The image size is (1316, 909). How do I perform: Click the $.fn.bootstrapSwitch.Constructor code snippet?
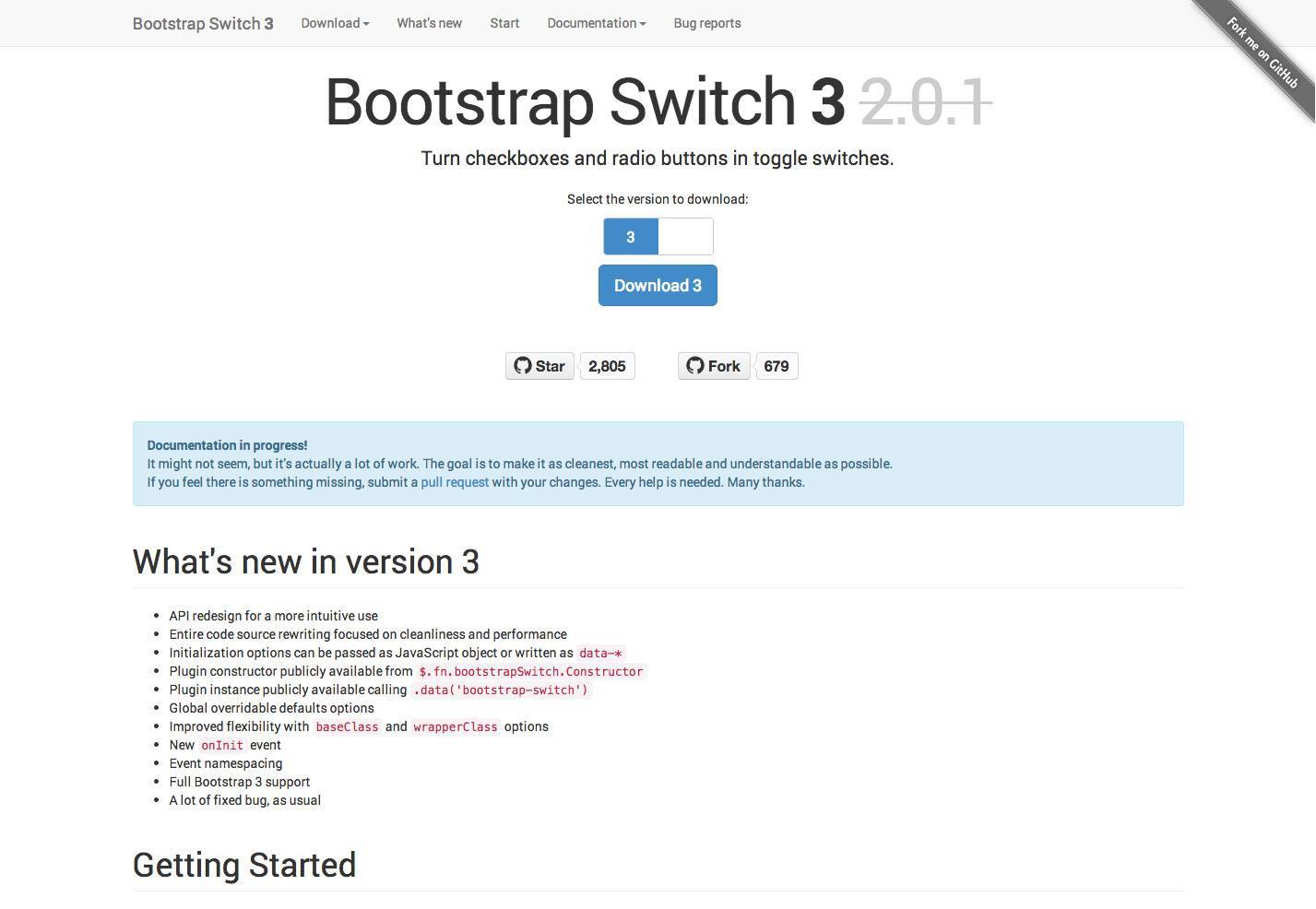point(531,671)
